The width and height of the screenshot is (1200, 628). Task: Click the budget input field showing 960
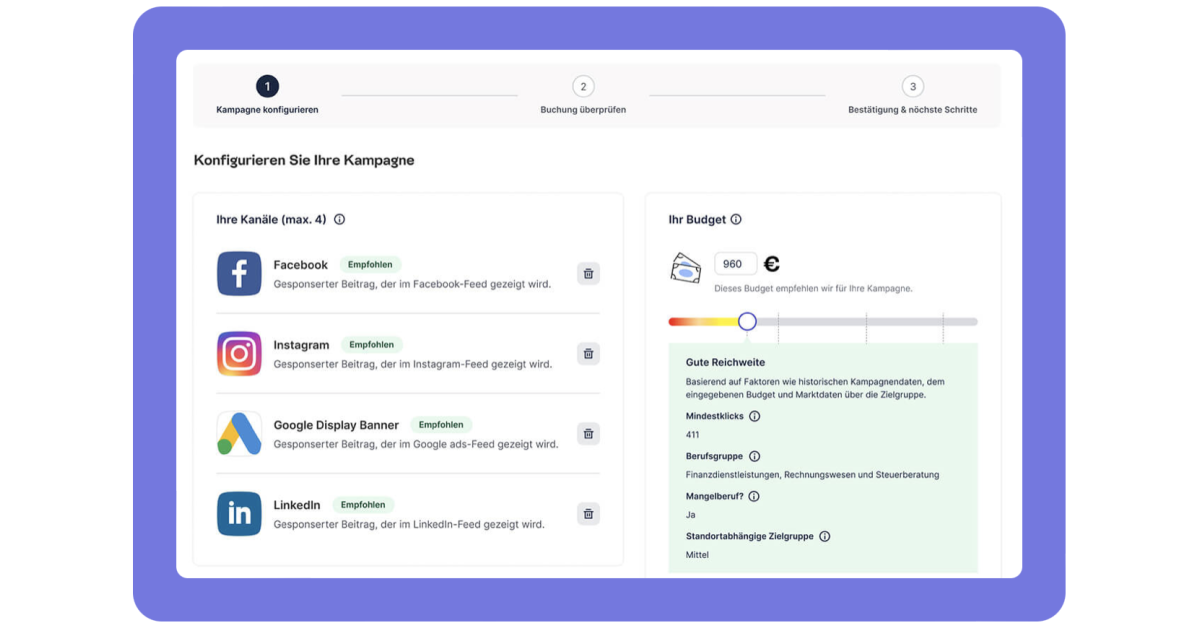735,264
